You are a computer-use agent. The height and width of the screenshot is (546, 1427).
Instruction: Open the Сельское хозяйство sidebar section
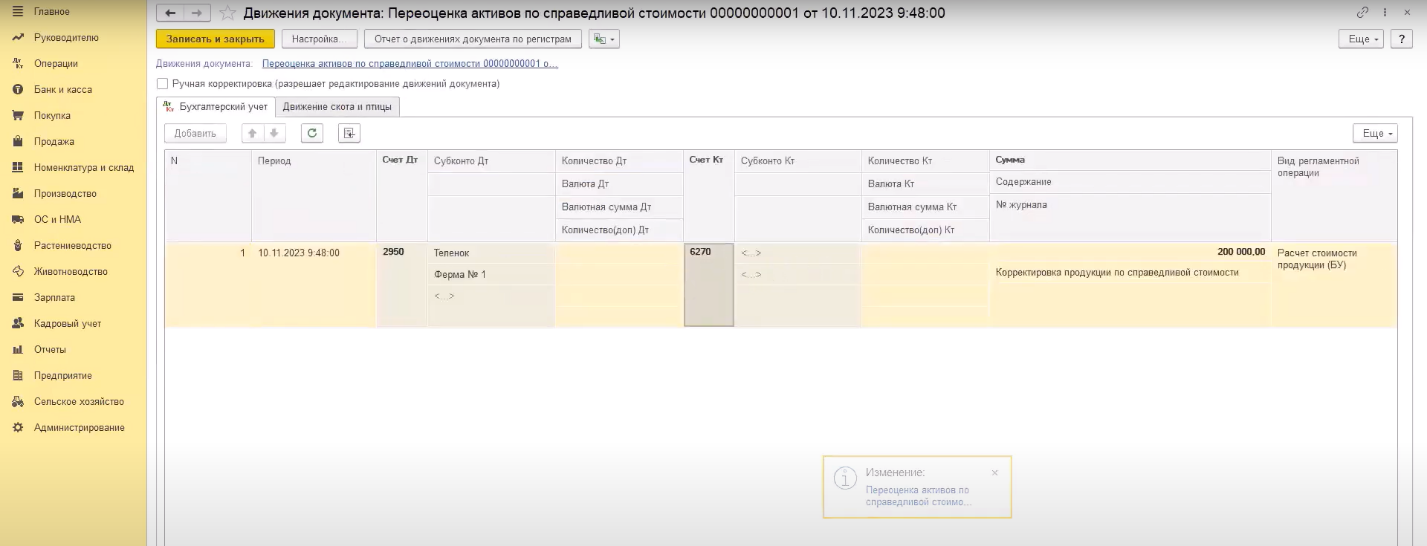point(78,401)
